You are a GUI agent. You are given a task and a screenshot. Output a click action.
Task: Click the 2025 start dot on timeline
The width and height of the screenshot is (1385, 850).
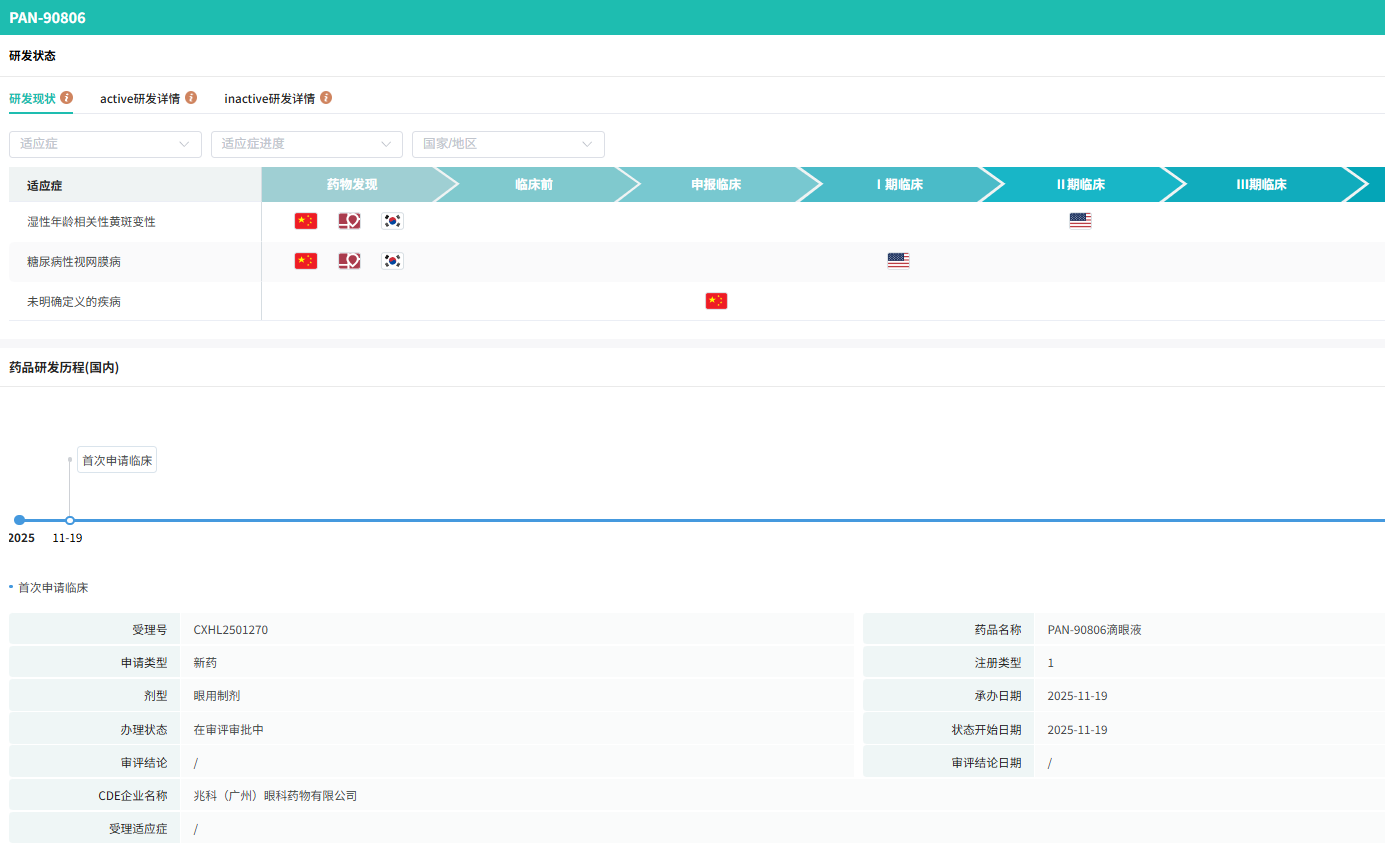(19, 520)
